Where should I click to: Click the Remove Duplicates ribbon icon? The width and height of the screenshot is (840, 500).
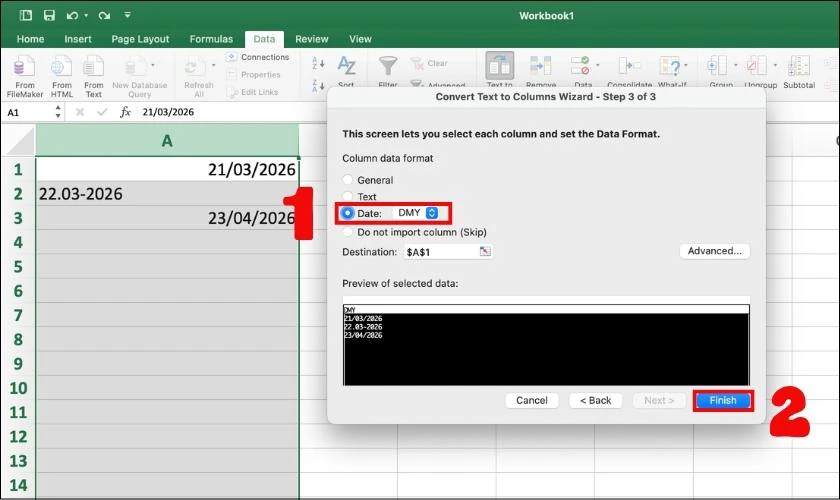pos(540,67)
